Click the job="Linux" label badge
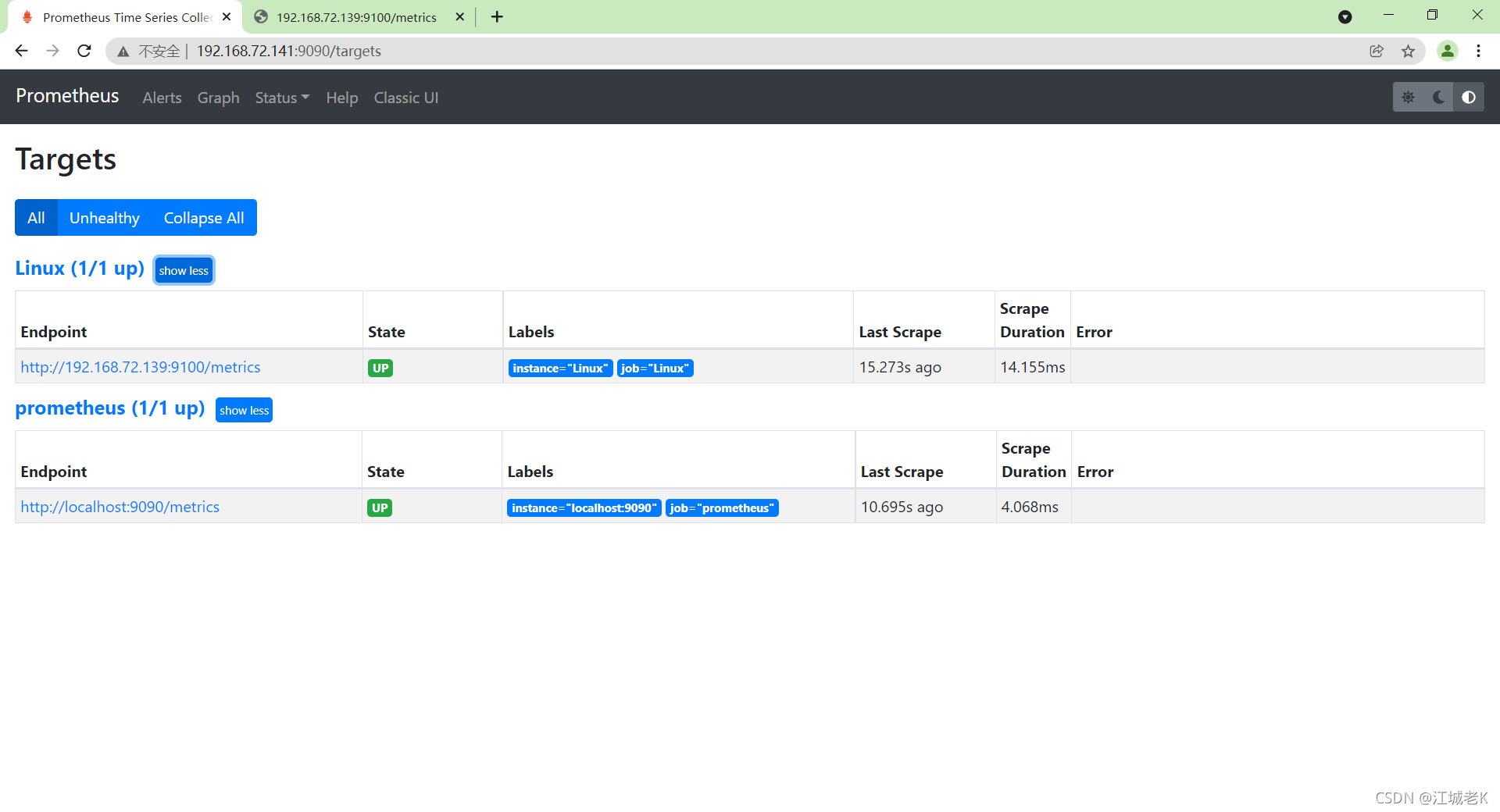1500x812 pixels. pos(655,368)
